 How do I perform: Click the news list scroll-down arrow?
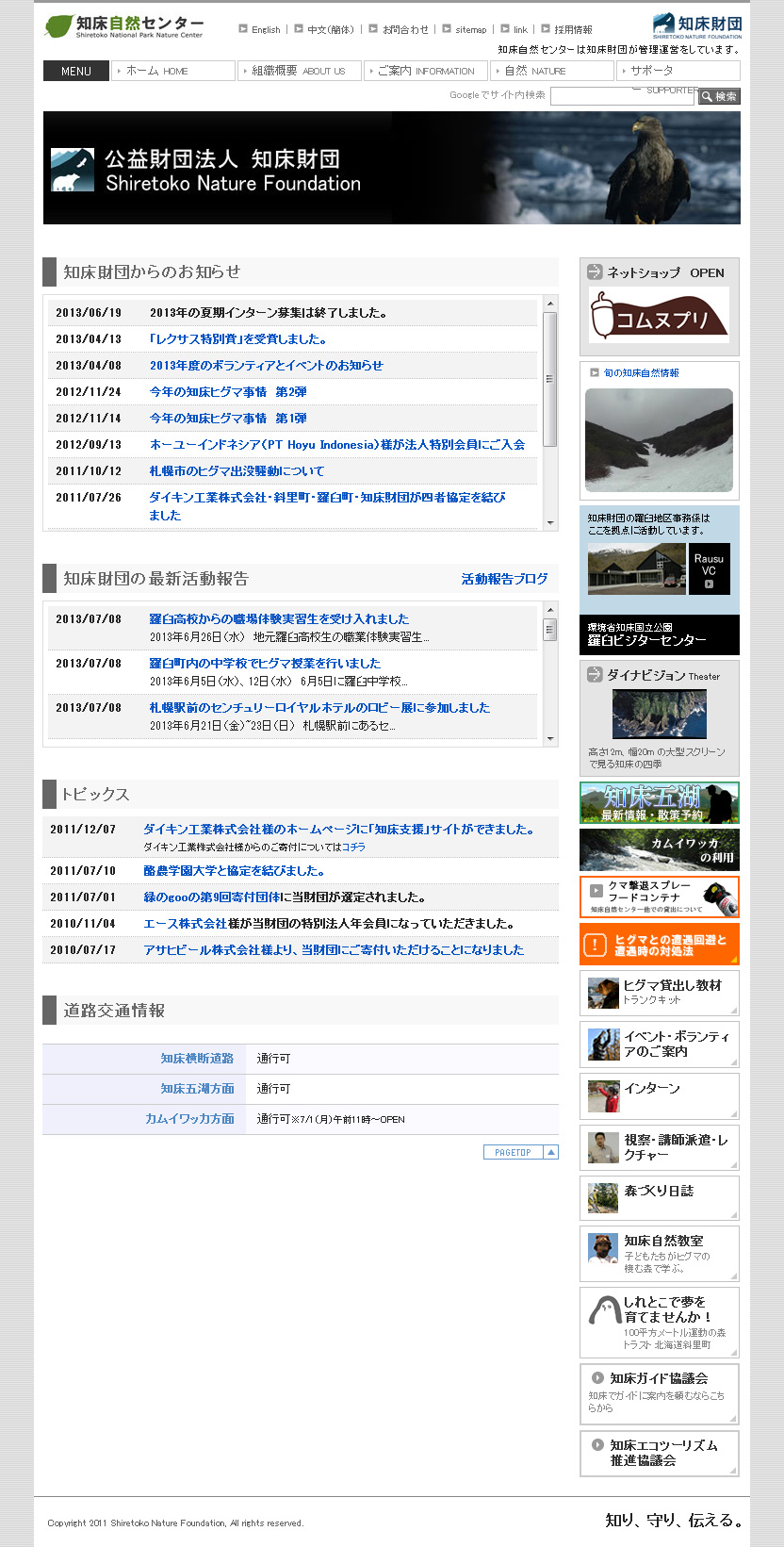point(550,521)
